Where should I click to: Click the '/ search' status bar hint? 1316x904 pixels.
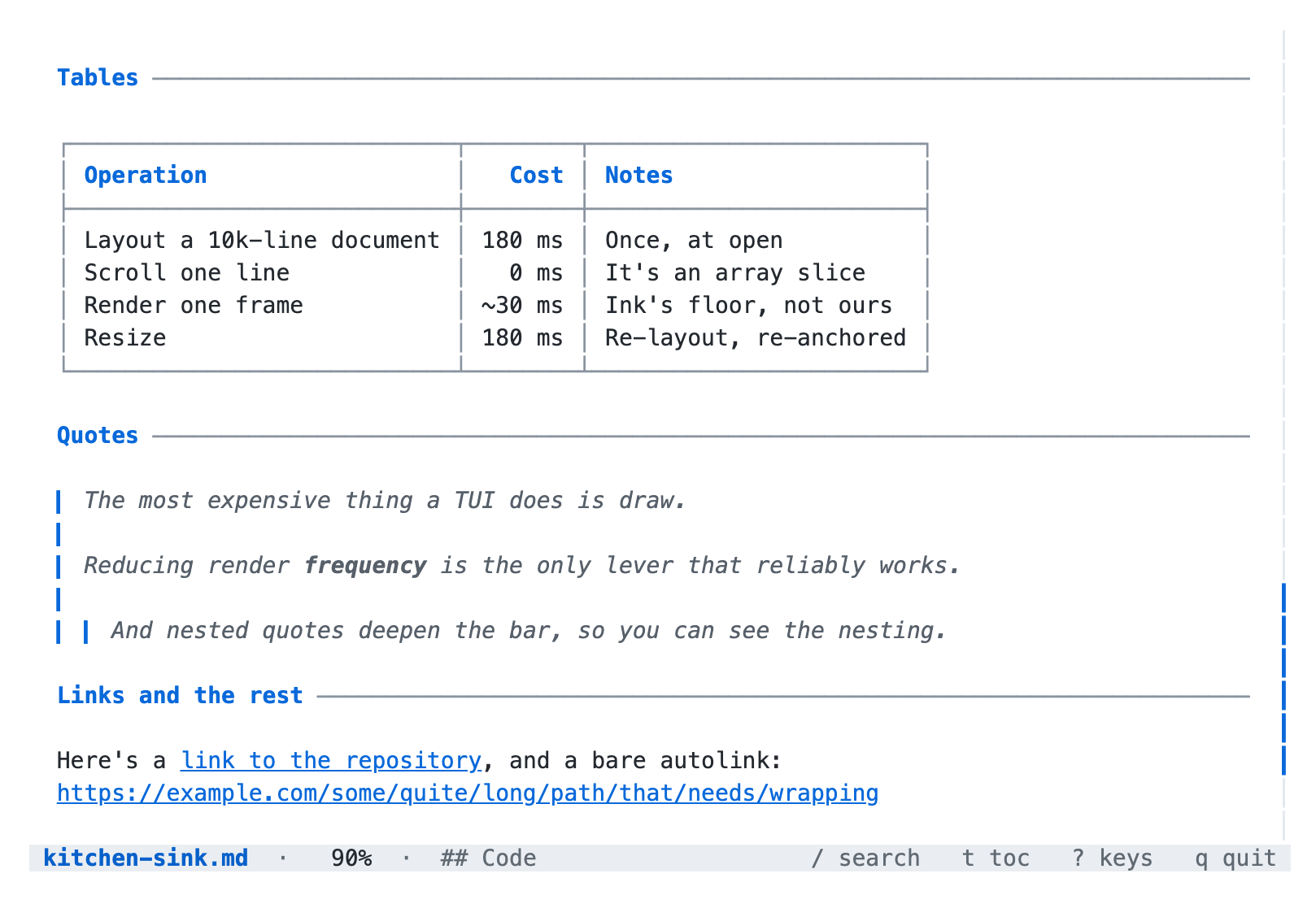[865, 858]
